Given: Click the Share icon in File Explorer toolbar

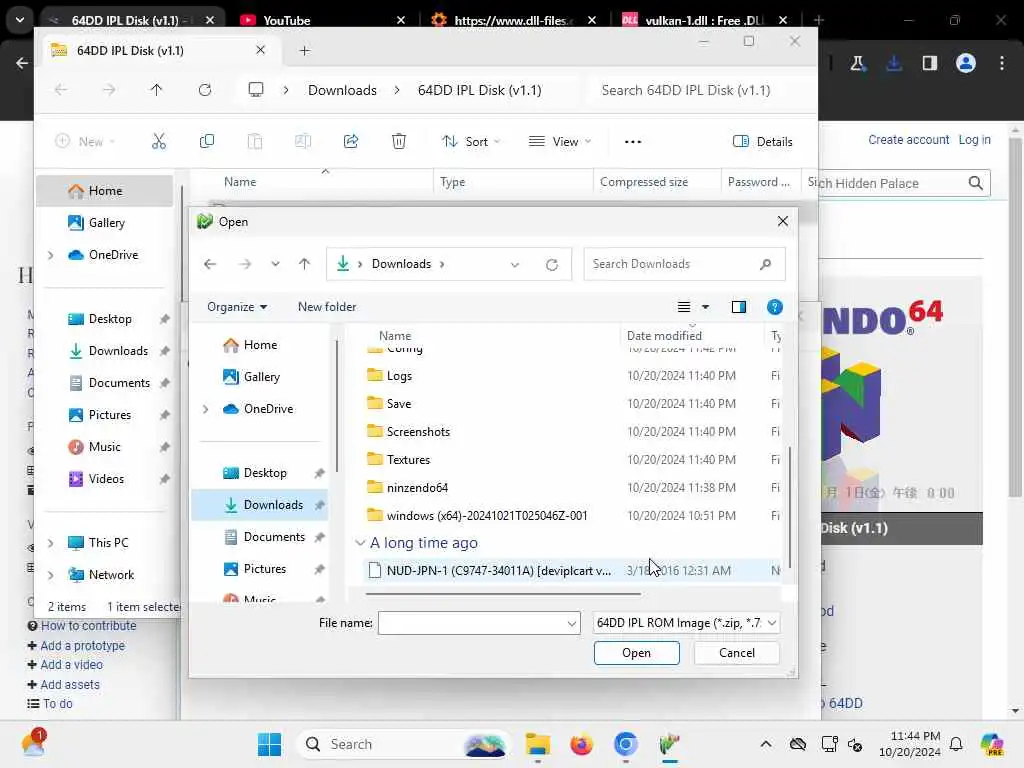Looking at the screenshot, I should pyautogui.click(x=351, y=141).
